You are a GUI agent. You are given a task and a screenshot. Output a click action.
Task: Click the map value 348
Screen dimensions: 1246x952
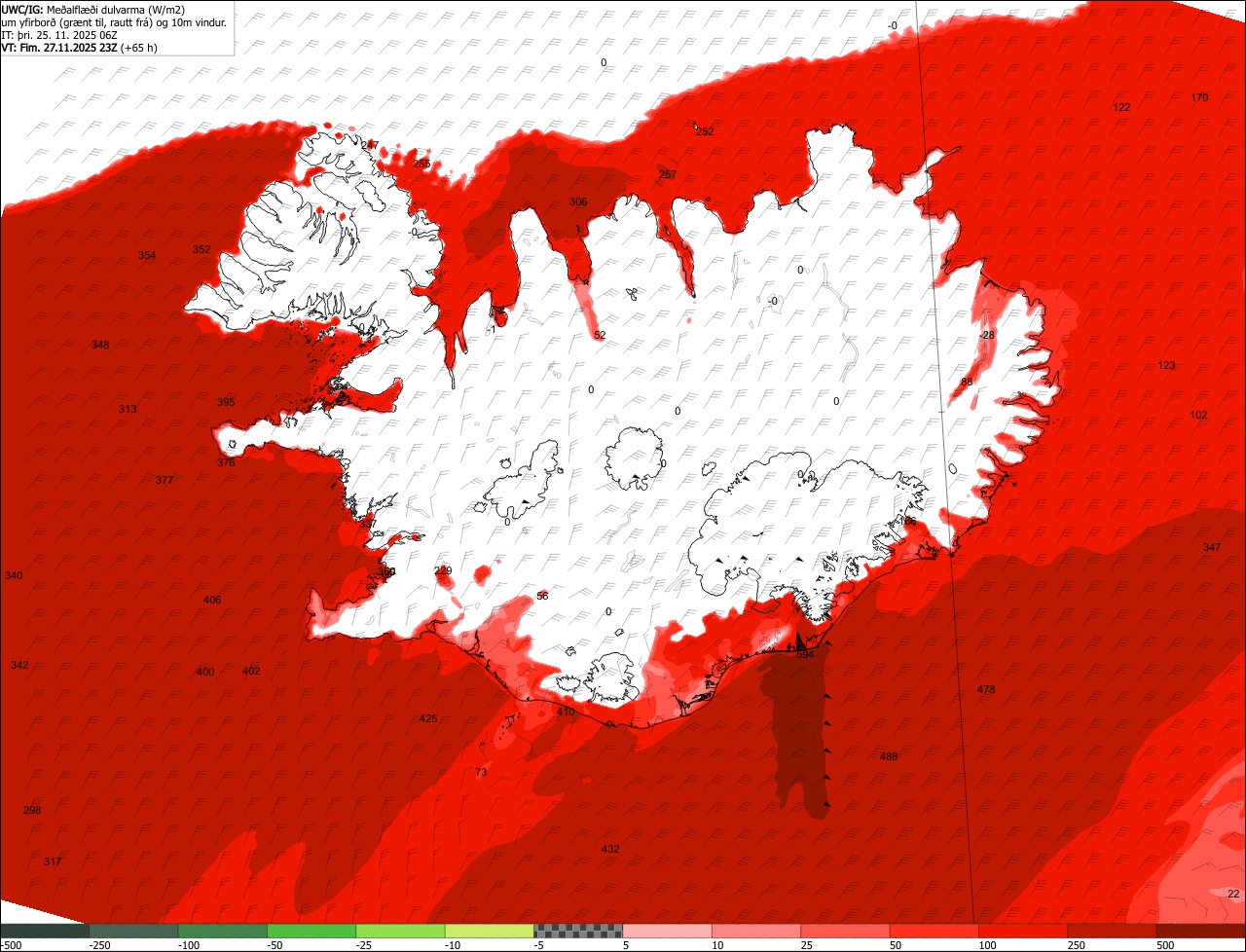pos(100,345)
